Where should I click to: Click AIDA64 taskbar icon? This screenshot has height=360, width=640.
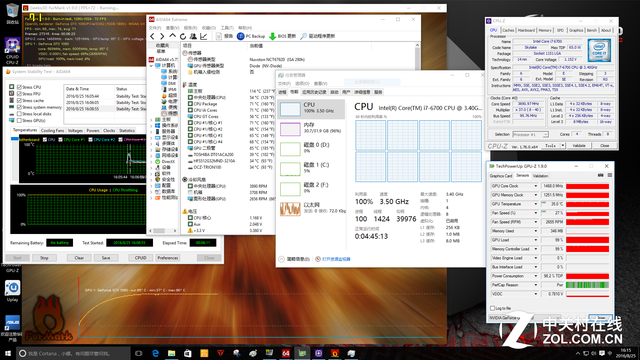[286, 353]
